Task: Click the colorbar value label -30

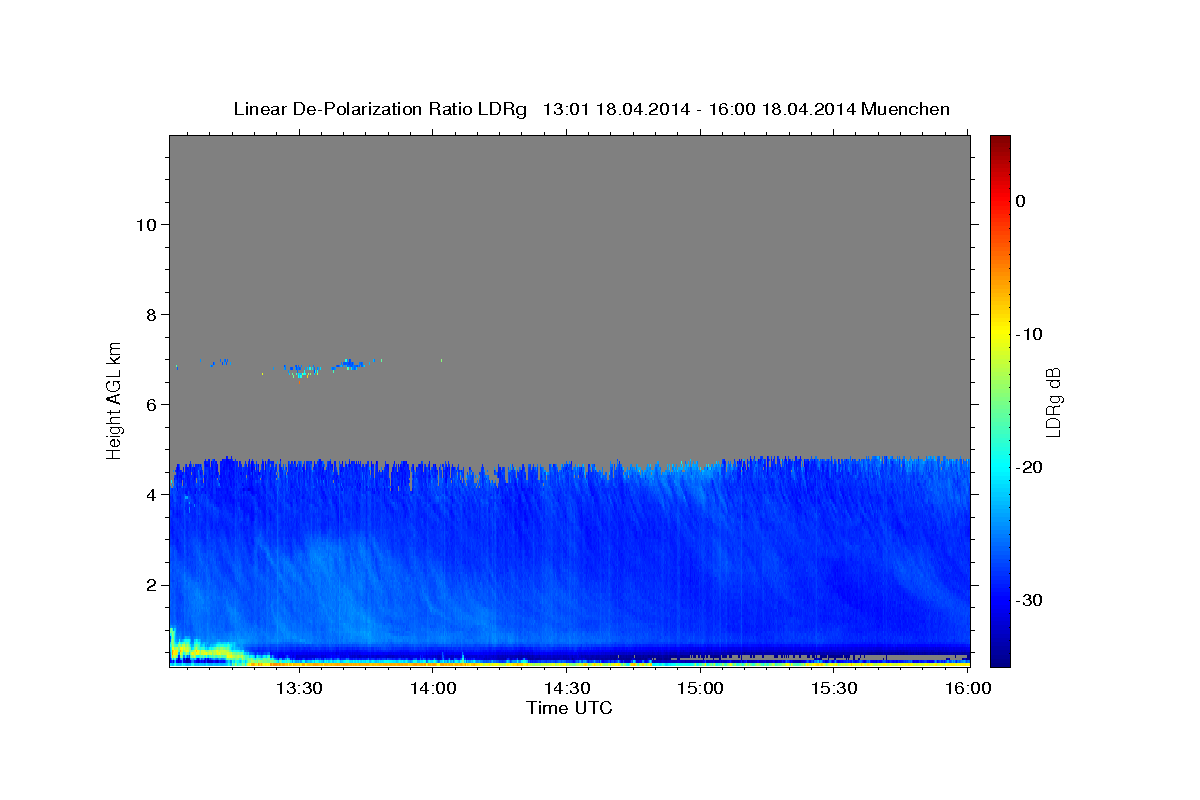Action: point(1029,600)
